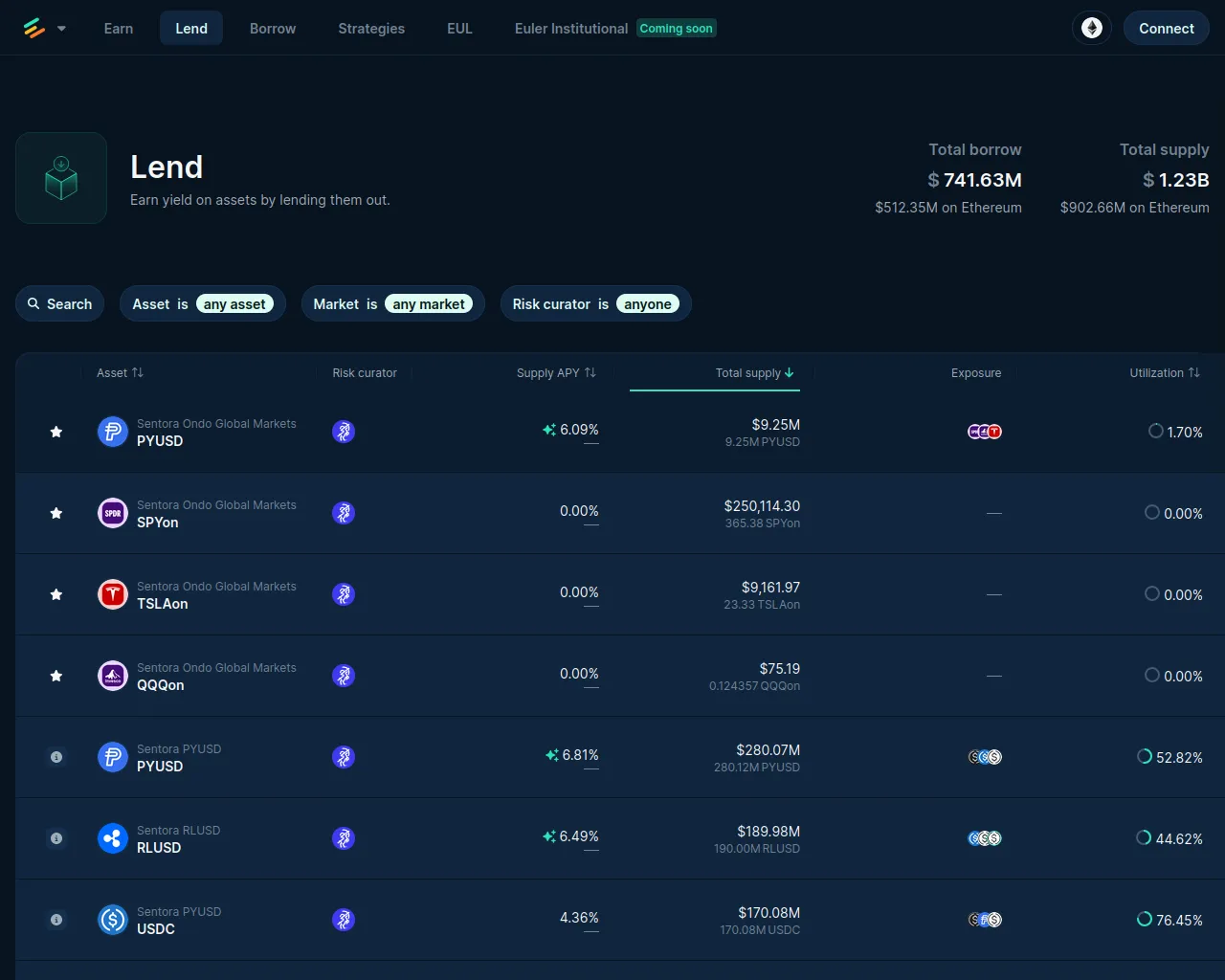1225x980 pixels.
Task: Click the exposure token icons on the USDC row
Action: 985,920
